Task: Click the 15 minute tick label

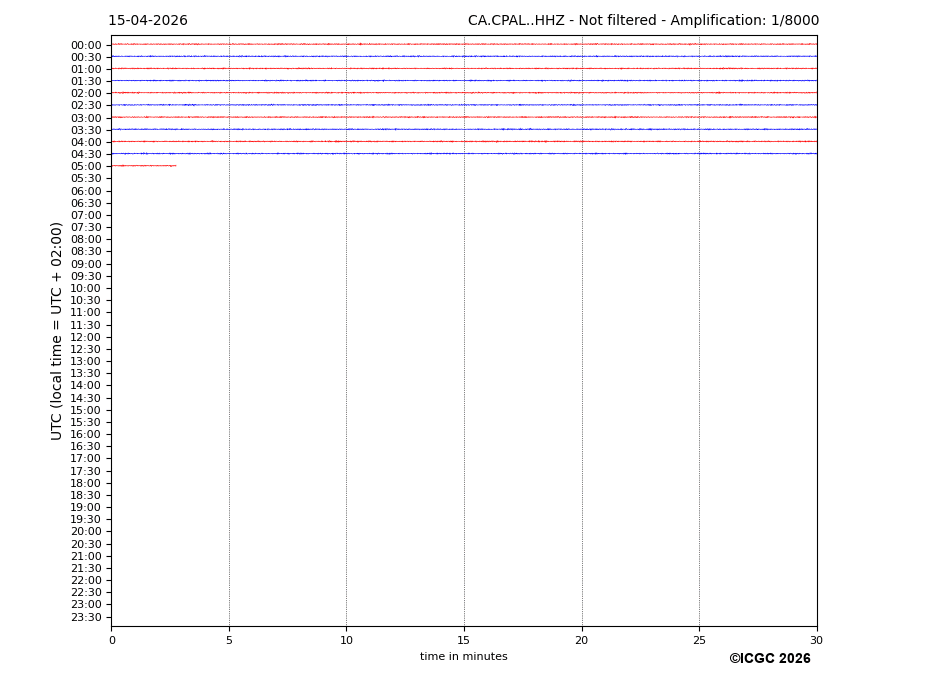Action: [x=464, y=640]
